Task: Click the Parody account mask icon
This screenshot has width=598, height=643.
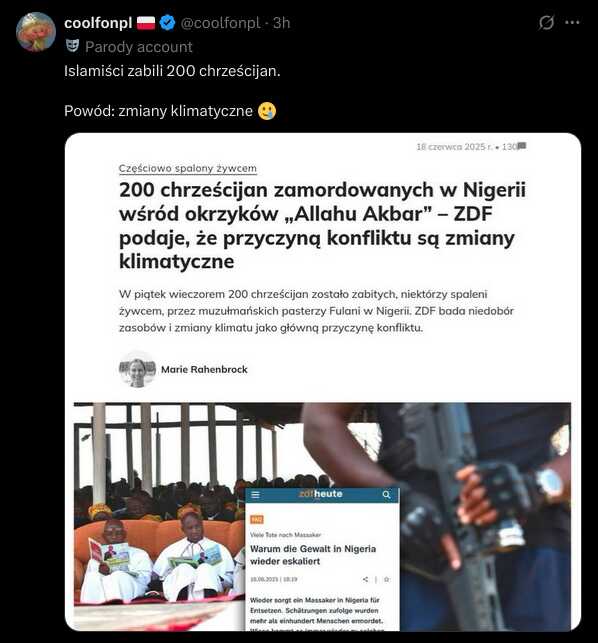Action: click(72, 46)
